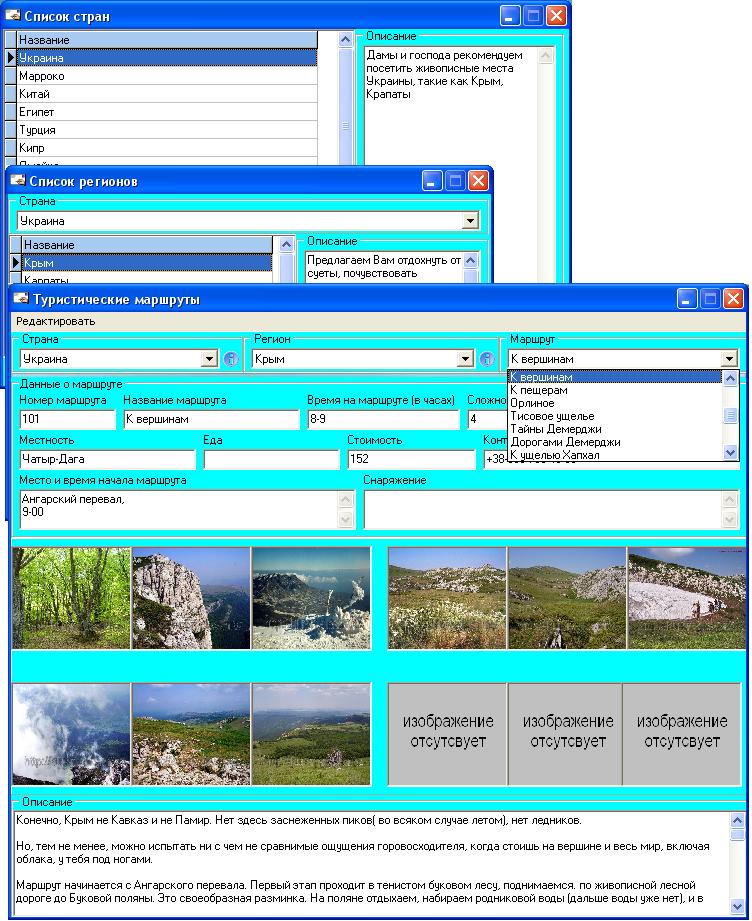The width and height of the screenshot is (752, 921).
Task: Select Египет row in Список стран
Action: [167, 112]
